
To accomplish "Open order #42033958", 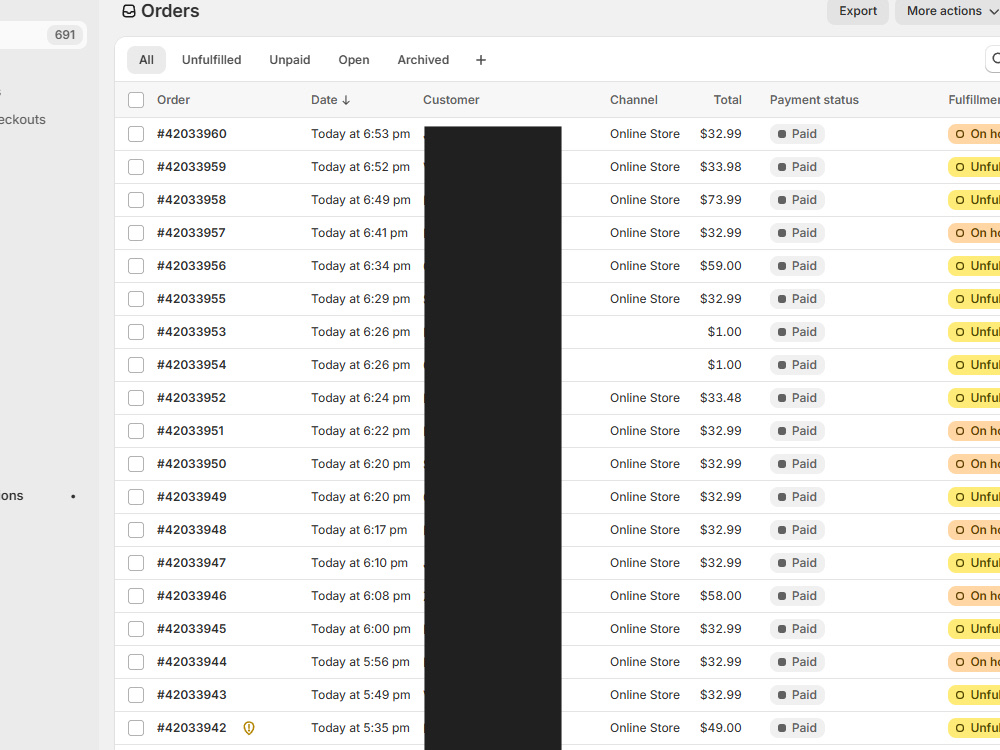I will tap(191, 200).
